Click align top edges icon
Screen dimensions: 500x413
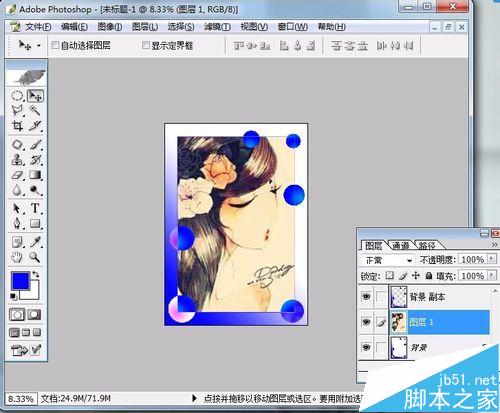point(238,46)
